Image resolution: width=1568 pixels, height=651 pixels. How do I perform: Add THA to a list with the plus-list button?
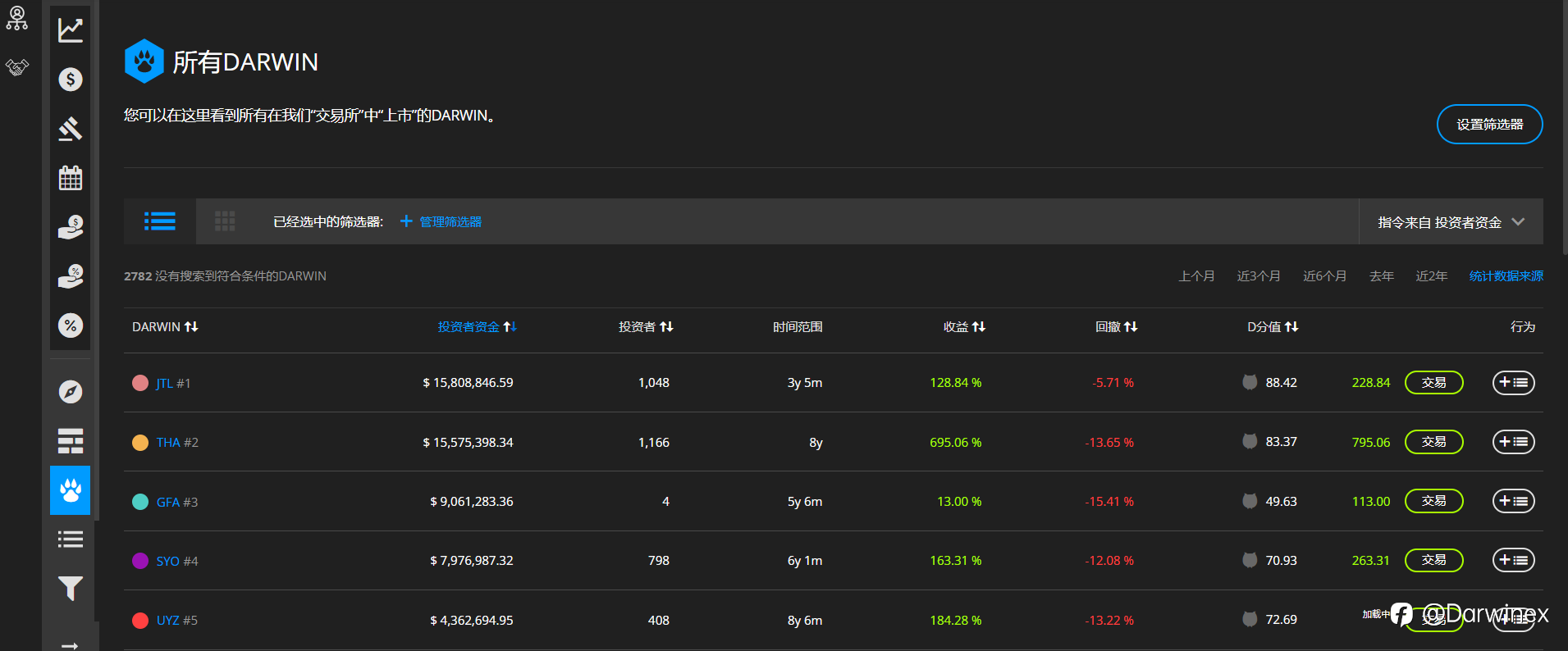click(1513, 441)
